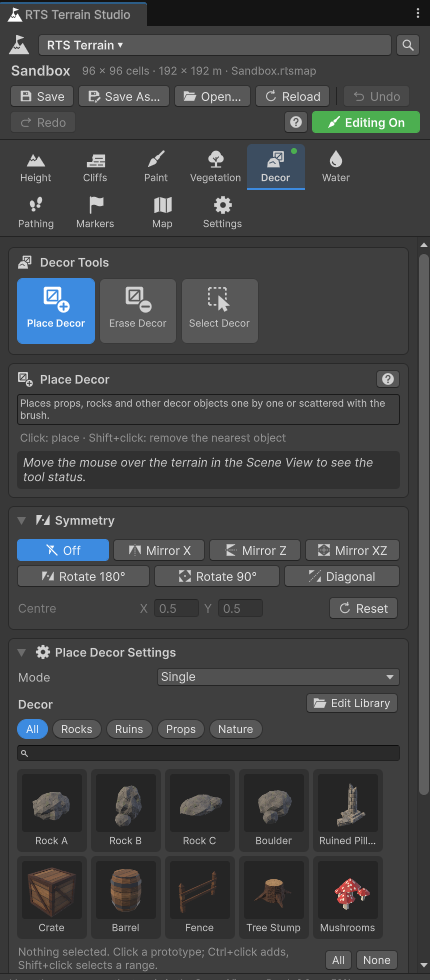Save the Sandbox map
This screenshot has height=980, width=430.
tap(42, 96)
